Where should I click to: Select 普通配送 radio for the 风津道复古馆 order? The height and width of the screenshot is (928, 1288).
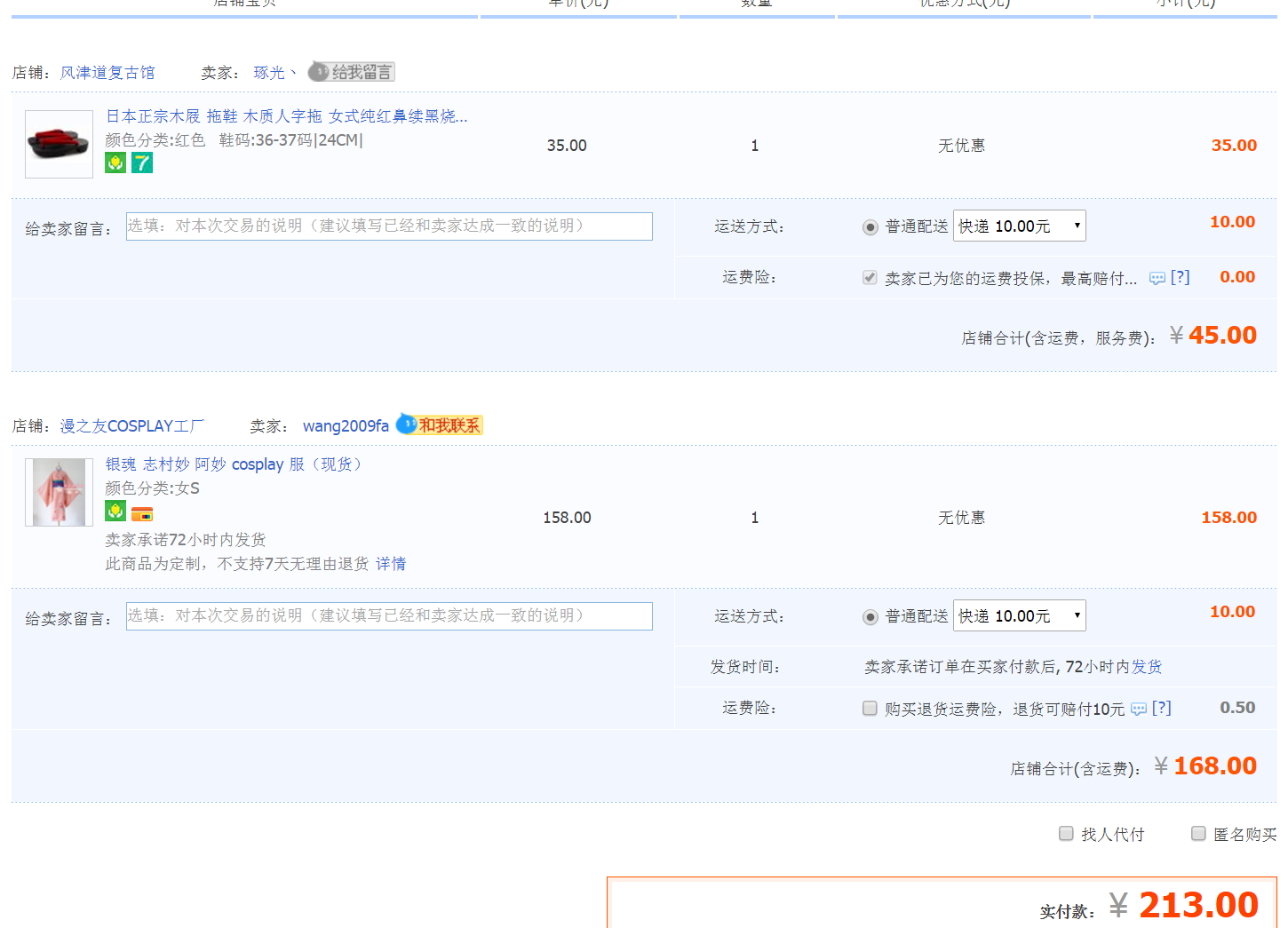[871, 227]
